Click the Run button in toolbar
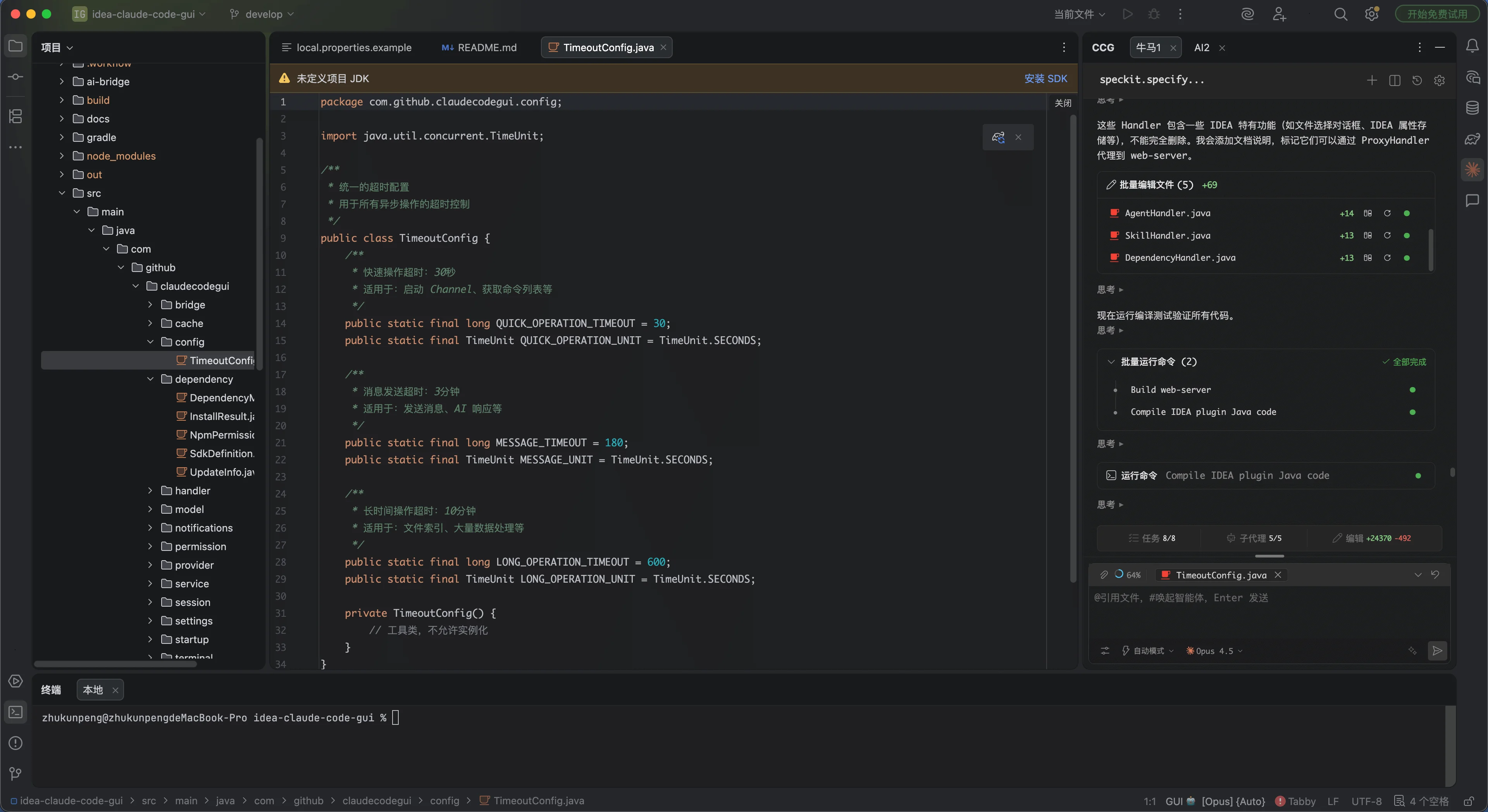 coord(1127,14)
